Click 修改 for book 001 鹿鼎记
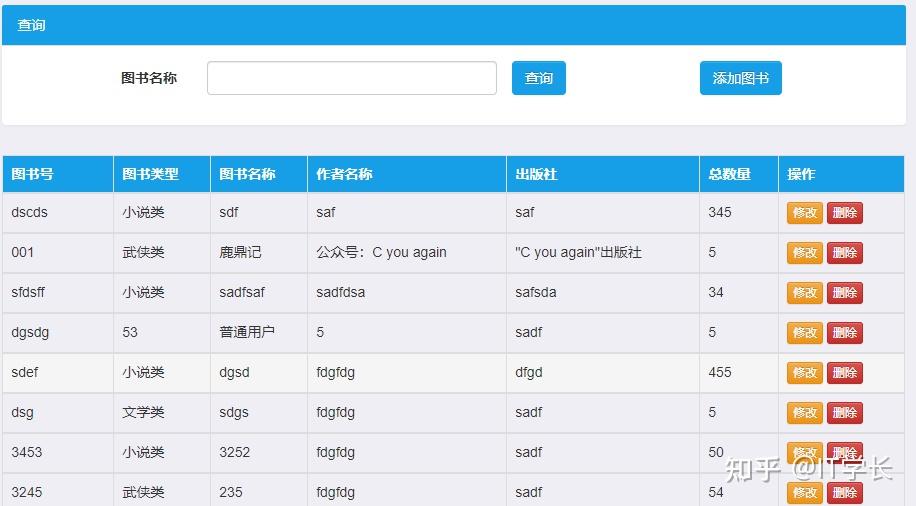 (x=804, y=253)
